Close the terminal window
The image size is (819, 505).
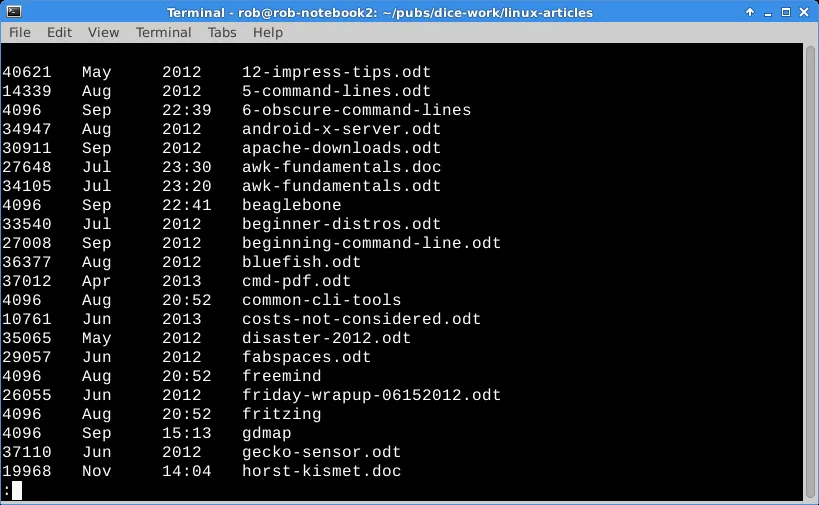[x=804, y=11]
